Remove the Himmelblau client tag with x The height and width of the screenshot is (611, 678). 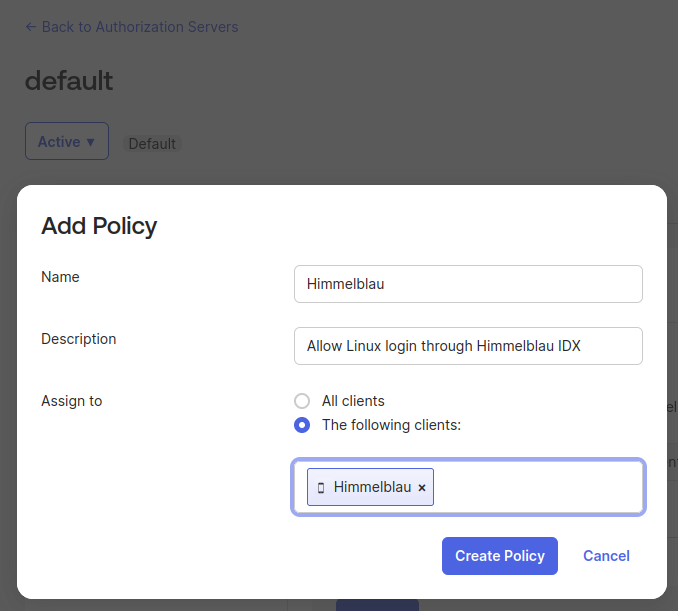pyautogui.click(x=422, y=488)
